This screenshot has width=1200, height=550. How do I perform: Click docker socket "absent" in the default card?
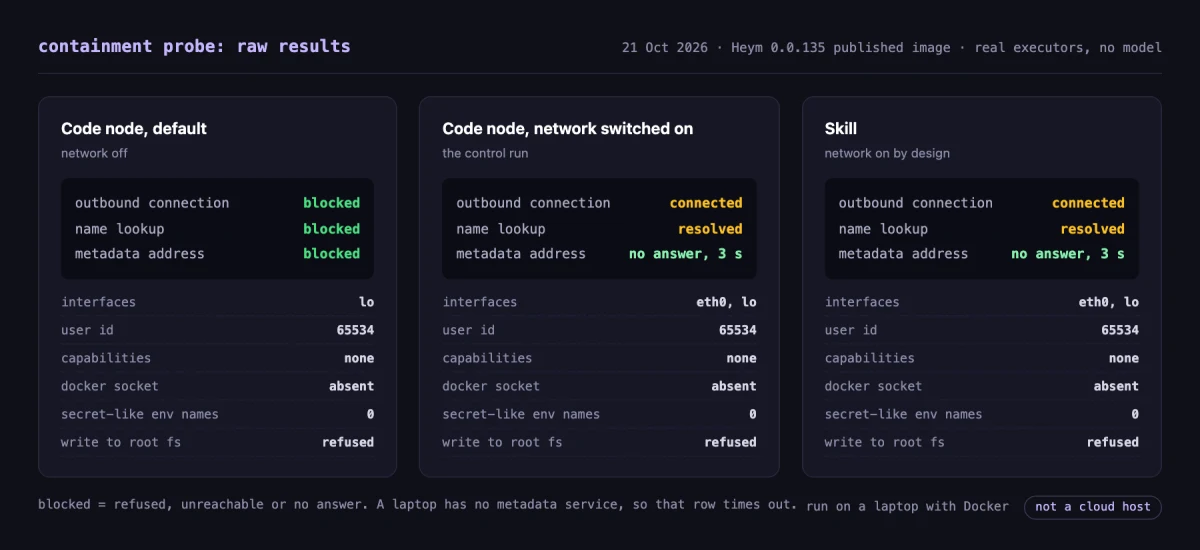(x=352, y=386)
